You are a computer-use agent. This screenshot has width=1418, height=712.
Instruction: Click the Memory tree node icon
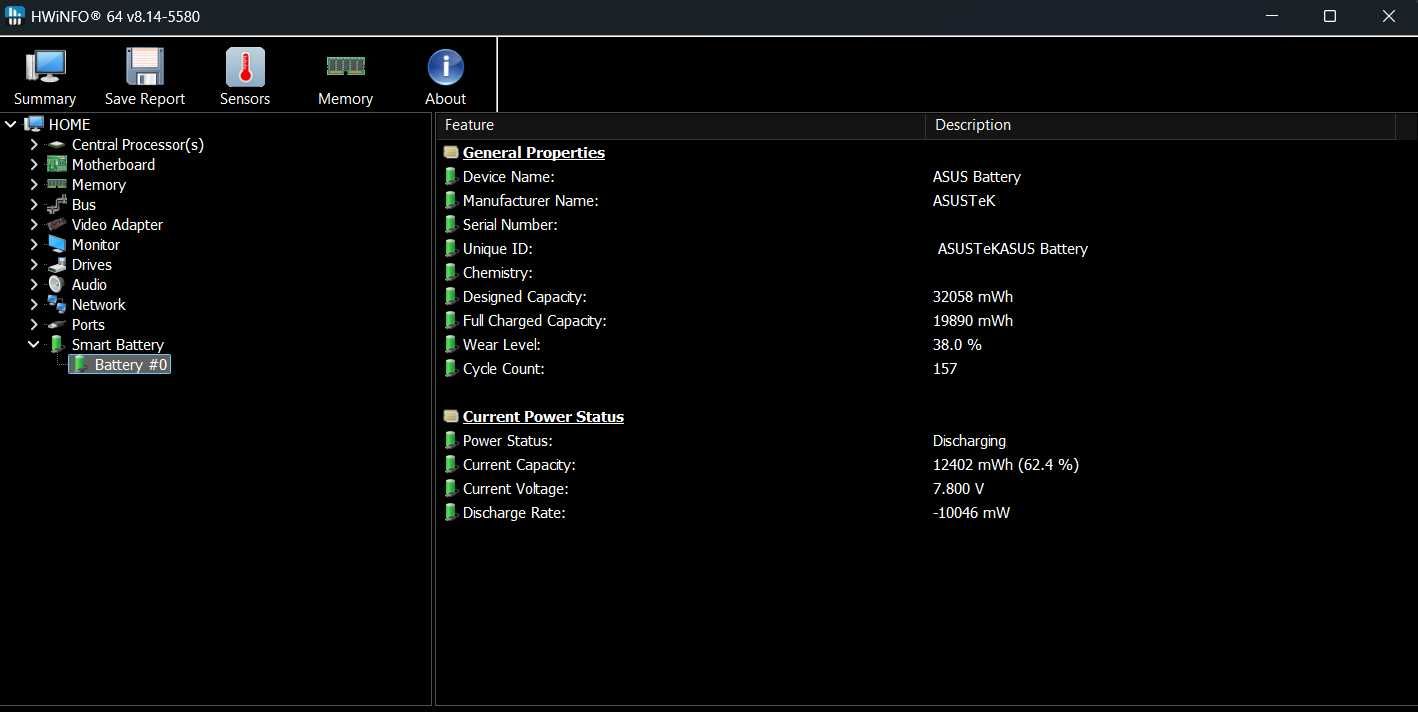coord(57,184)
